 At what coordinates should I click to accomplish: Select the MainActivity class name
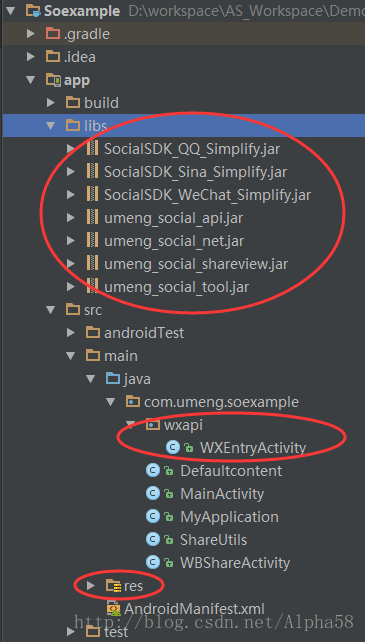pyautogui.click(x=222, y=494)
